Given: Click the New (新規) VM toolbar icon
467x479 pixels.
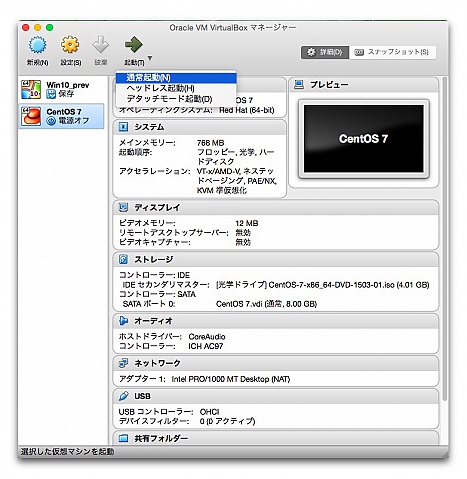Looking at the screenshot, I should 37,45.
